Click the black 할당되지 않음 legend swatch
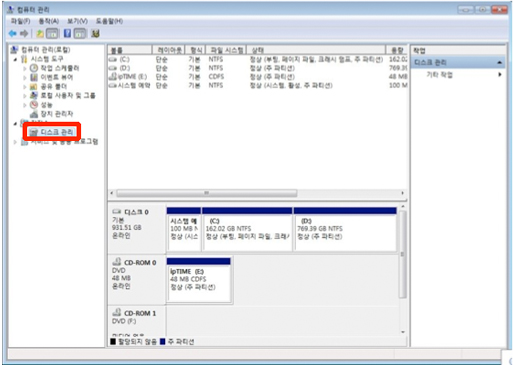The width and height of the screenshot is (514, 365). tap(113, 342)
